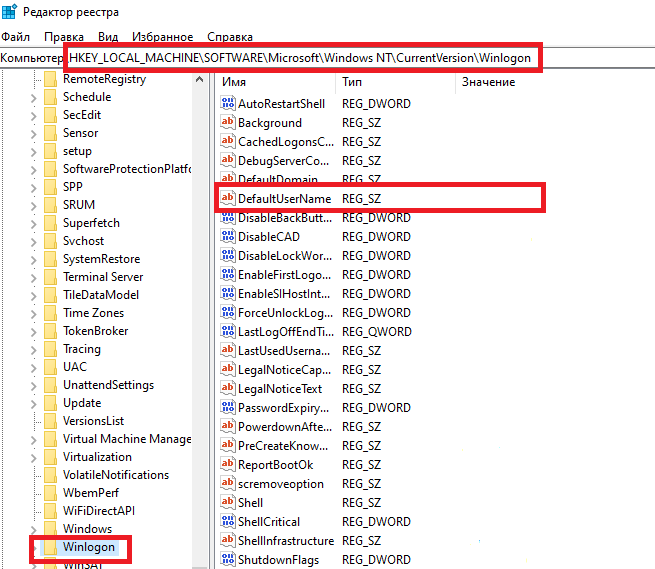Click the EnableFirstLogo... DWORD value icon
This screenshot has width=655, height=569.
click(228, 274)
